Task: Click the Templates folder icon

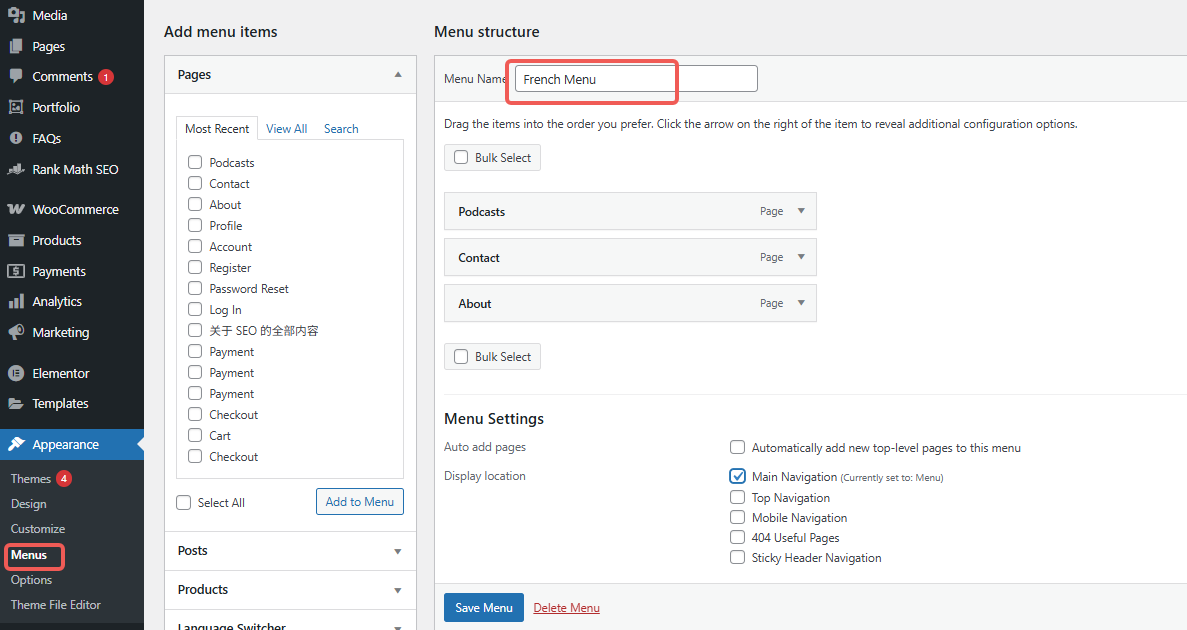Action: click(x=16, y=403)
